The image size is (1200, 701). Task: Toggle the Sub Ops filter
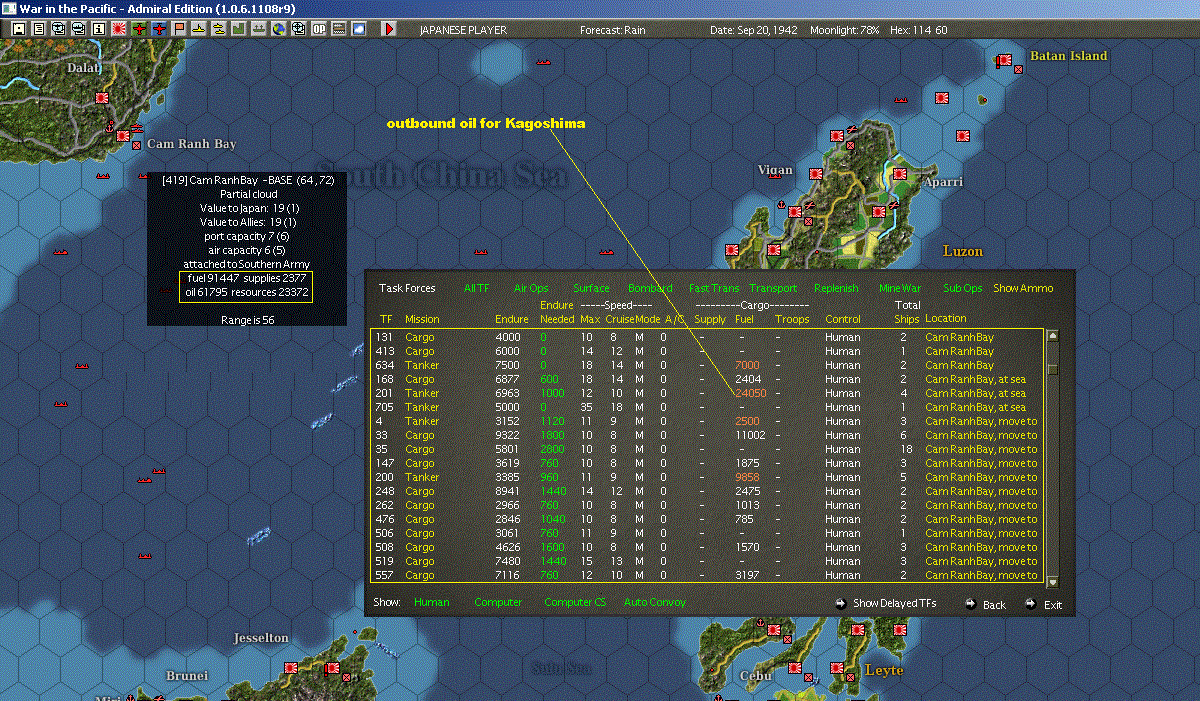pos(963,288)
